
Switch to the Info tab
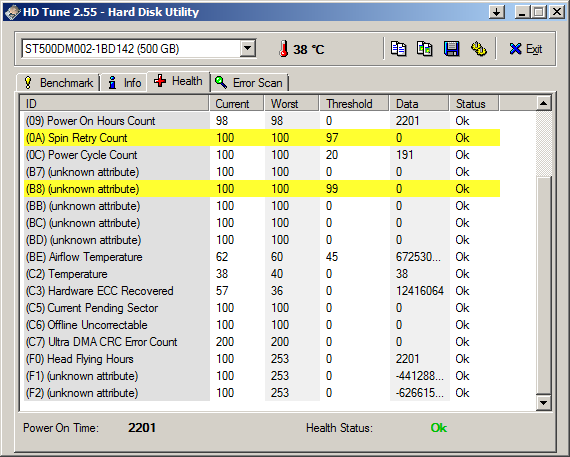(124, 83)
